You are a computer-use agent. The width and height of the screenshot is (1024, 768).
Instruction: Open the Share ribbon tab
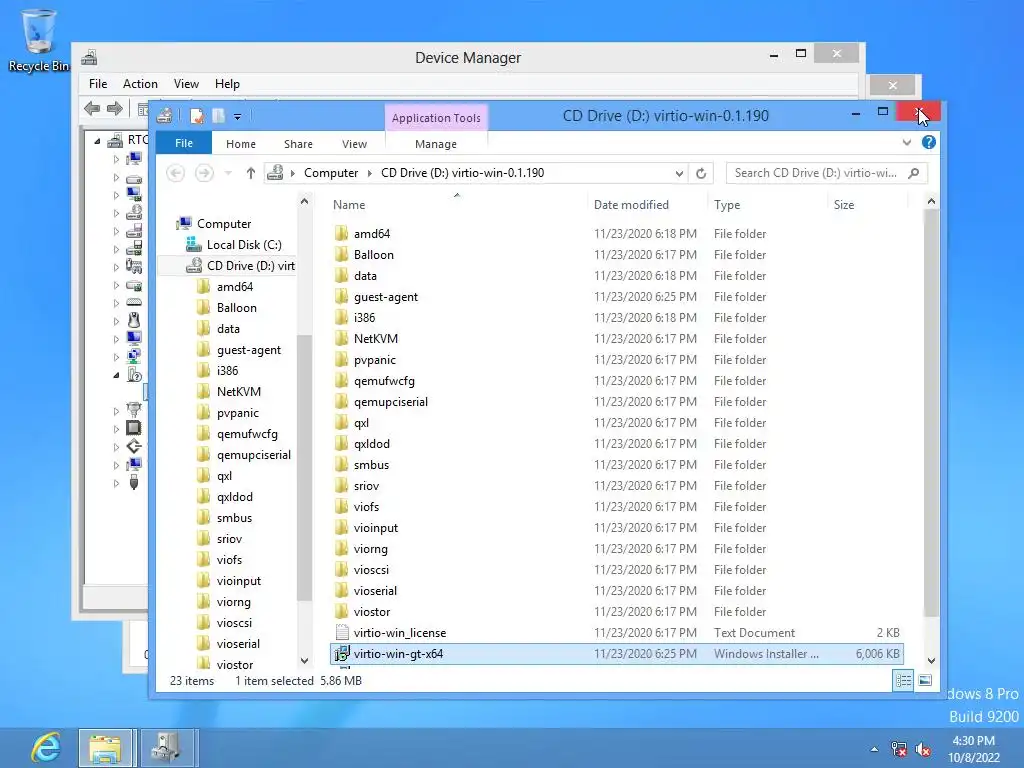pos(298,144)
